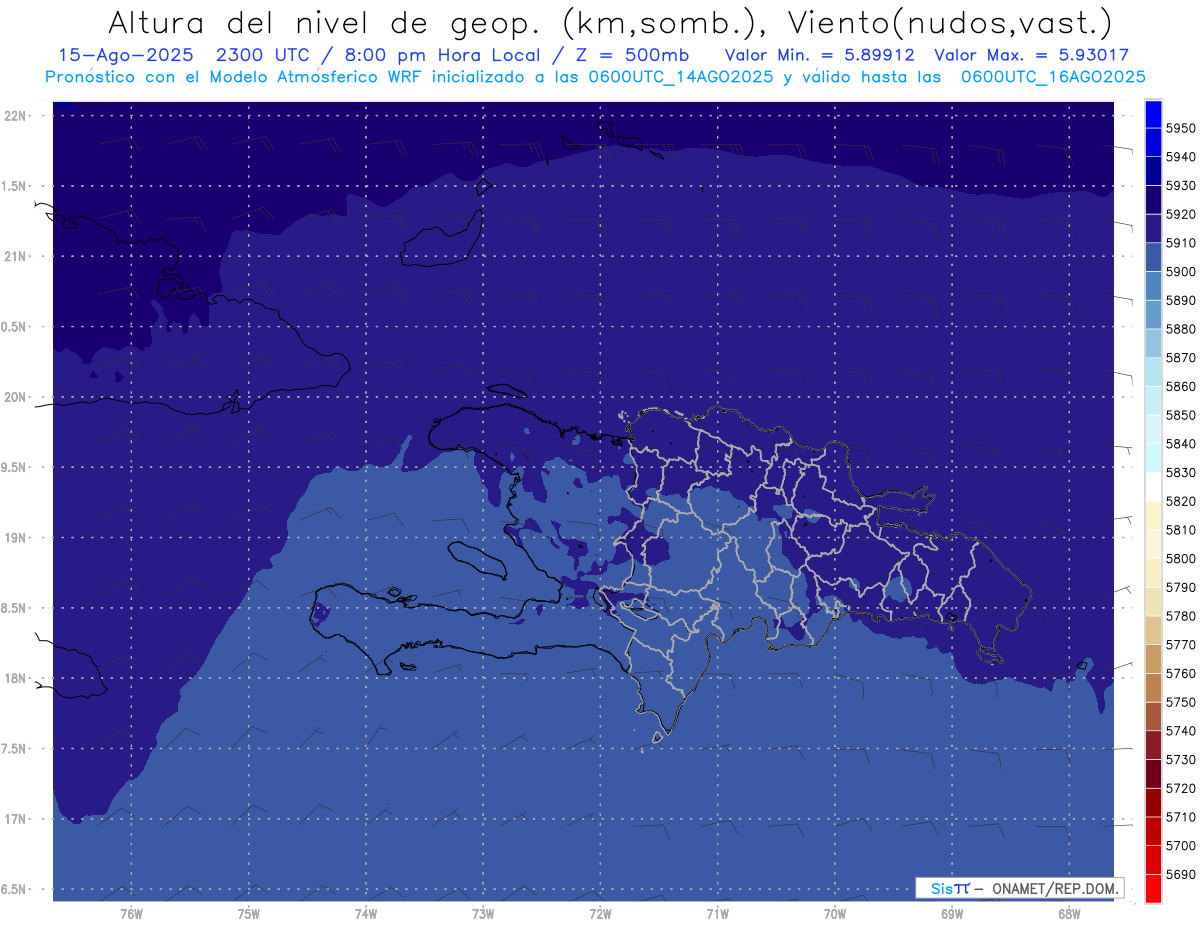Click the '1.5N' latitude label

click(x=14, y=186)
